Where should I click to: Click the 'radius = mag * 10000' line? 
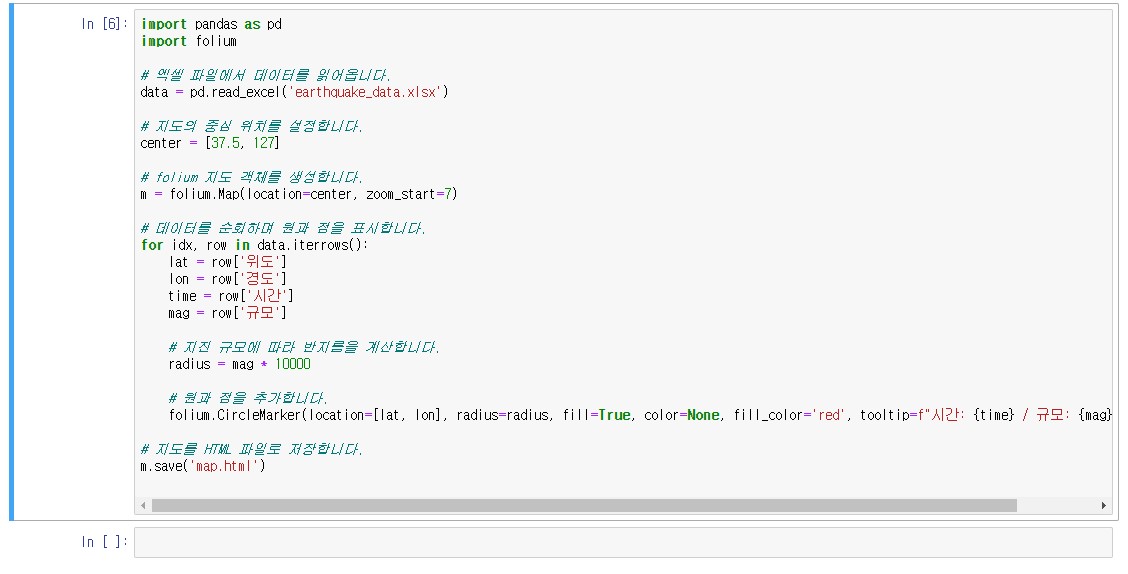click(x=240, y=364)
